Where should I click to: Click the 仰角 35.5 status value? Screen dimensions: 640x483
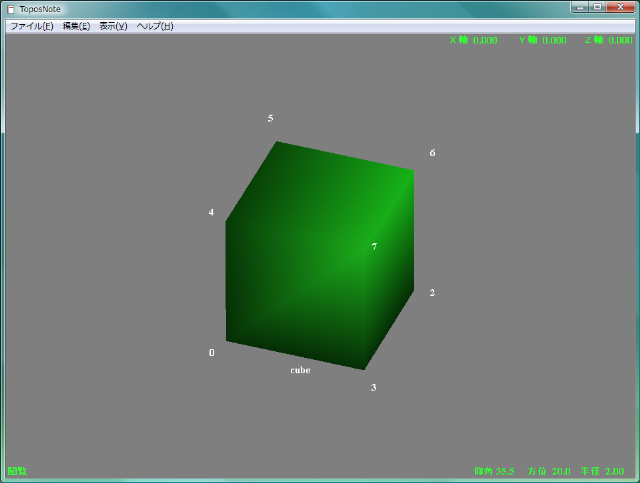tap(494, 471)
